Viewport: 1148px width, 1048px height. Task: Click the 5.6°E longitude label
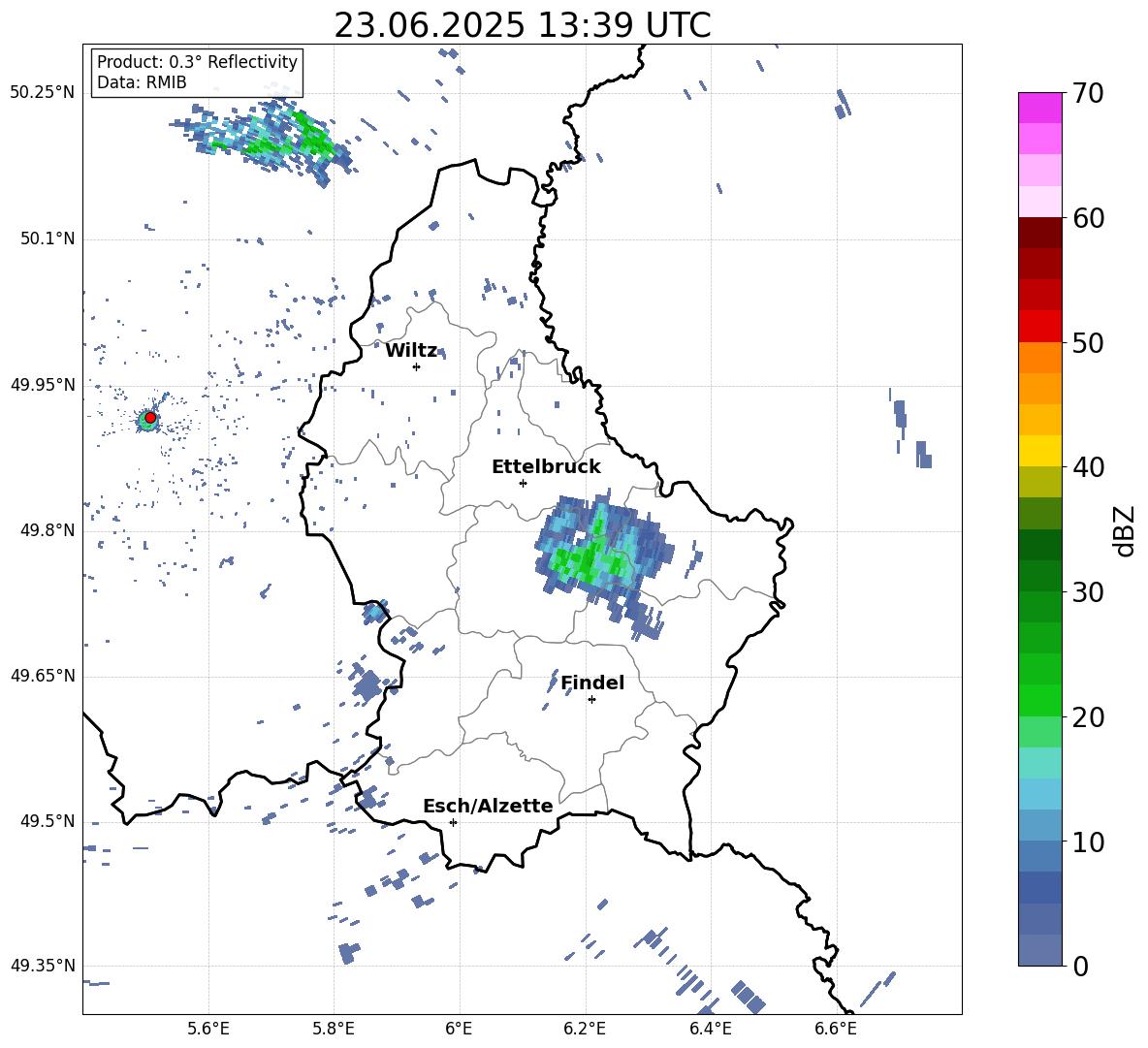coord(208,1029)
